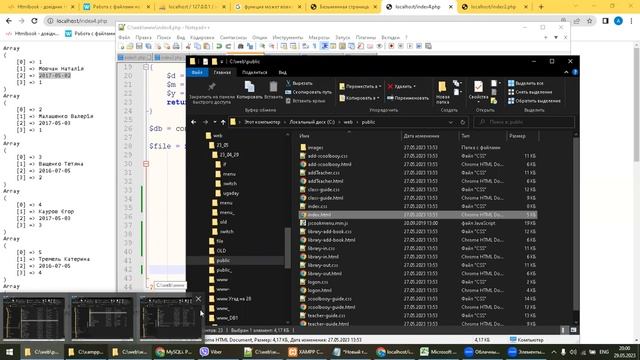Open Notepad++ Поиск menu
Screen dimensions: 640x360
[x=164, y=37]
